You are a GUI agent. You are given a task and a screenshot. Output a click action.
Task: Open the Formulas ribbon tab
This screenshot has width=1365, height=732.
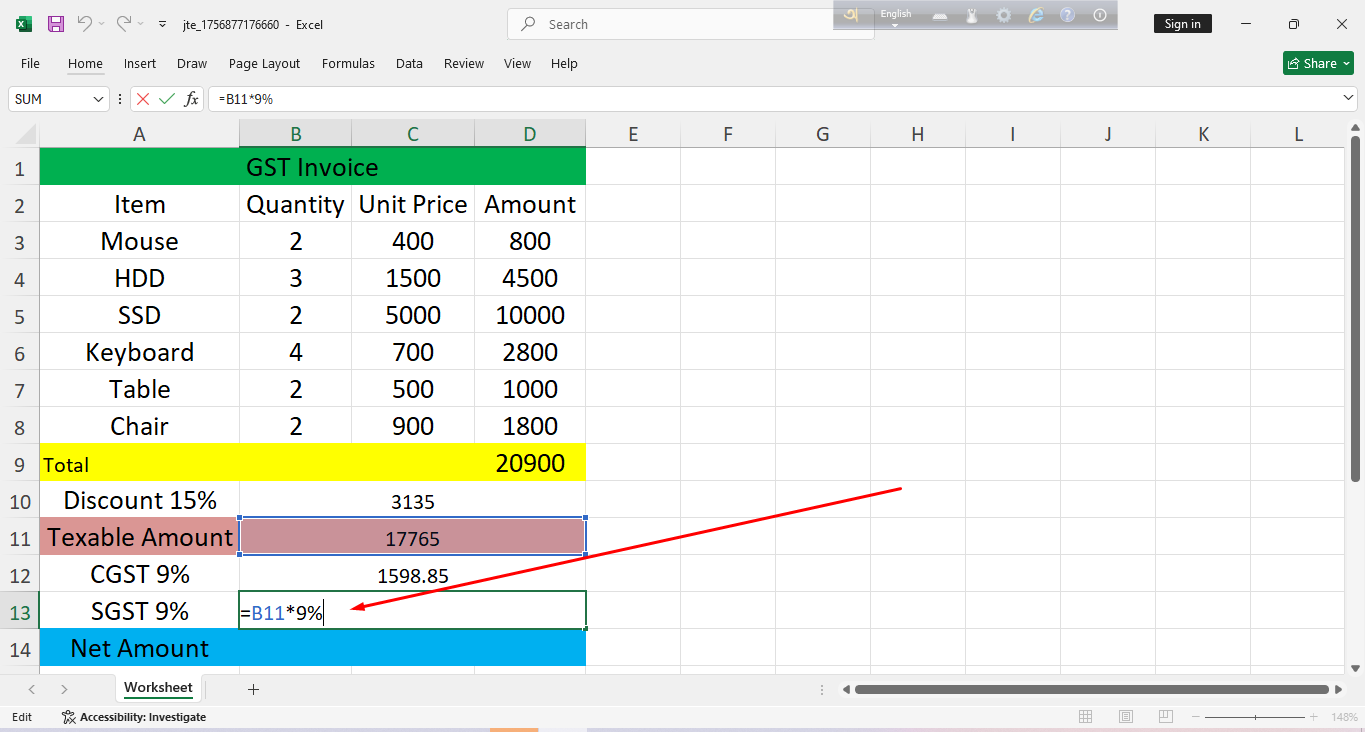click(348, 63)
